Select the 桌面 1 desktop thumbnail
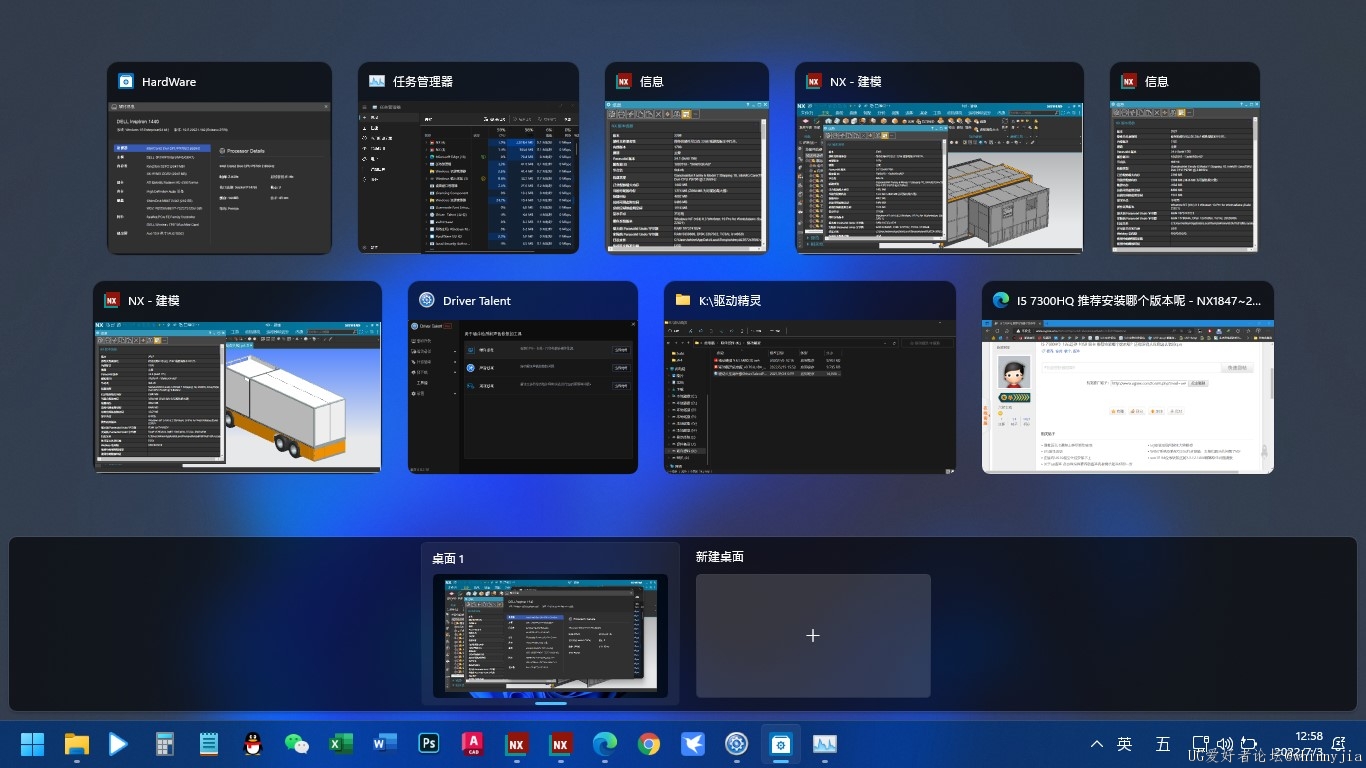 click(550, 635)
